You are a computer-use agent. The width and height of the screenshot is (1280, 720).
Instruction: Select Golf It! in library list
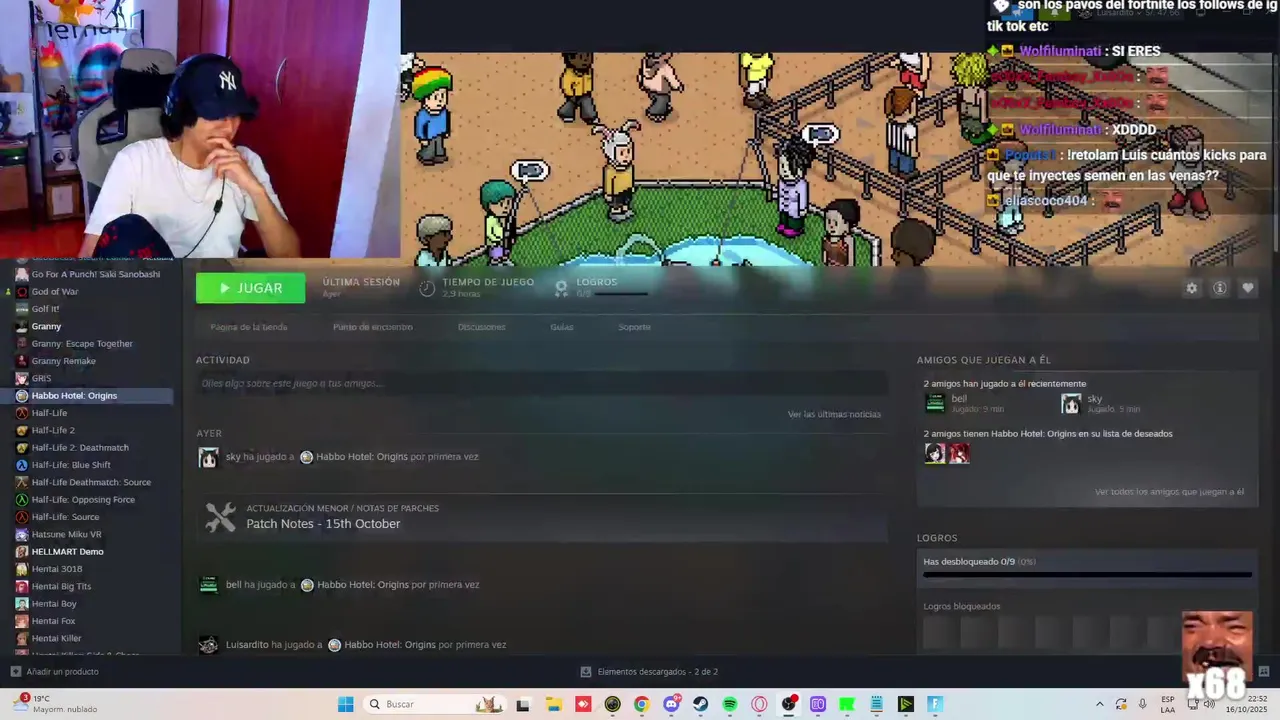[45, 309]
